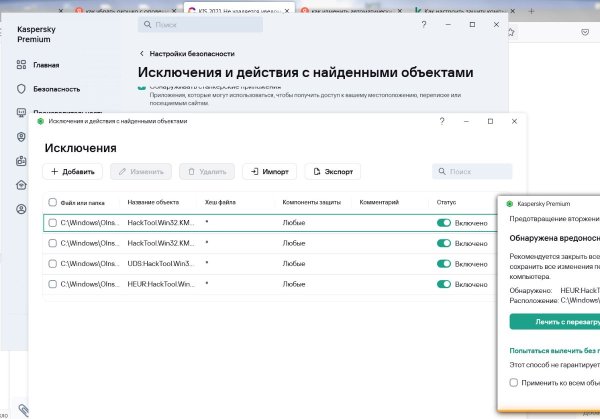Open the Безопасность shield icon in sidebar
Image resolution: width=600 pixels, height=419 pixels.
point(21,88)
